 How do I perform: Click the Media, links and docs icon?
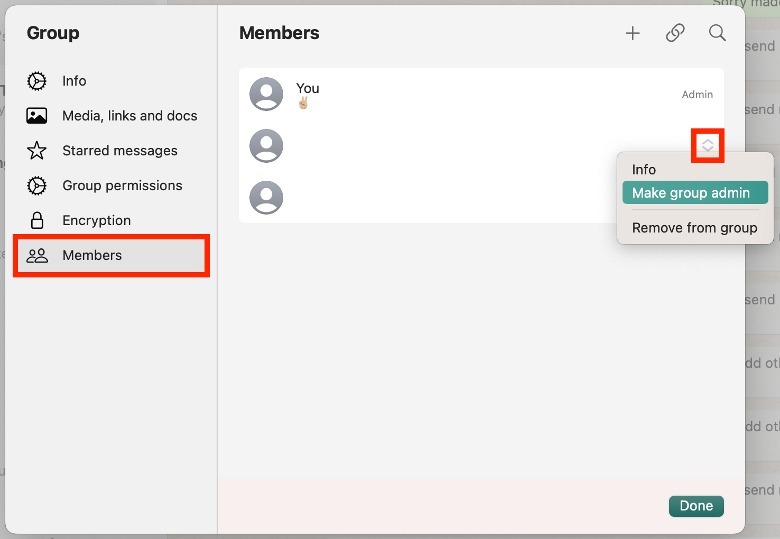coord(37,116)
